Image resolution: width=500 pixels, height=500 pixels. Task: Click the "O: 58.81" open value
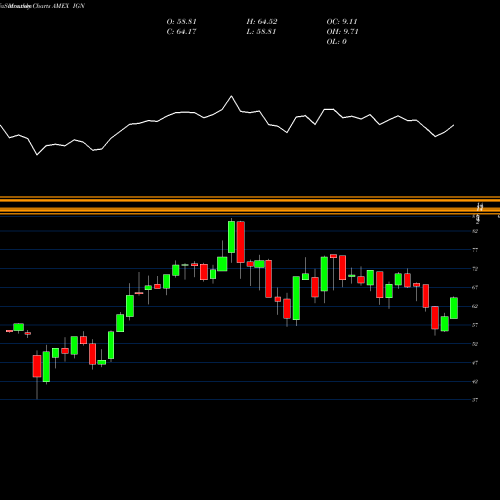click(181, 22)
